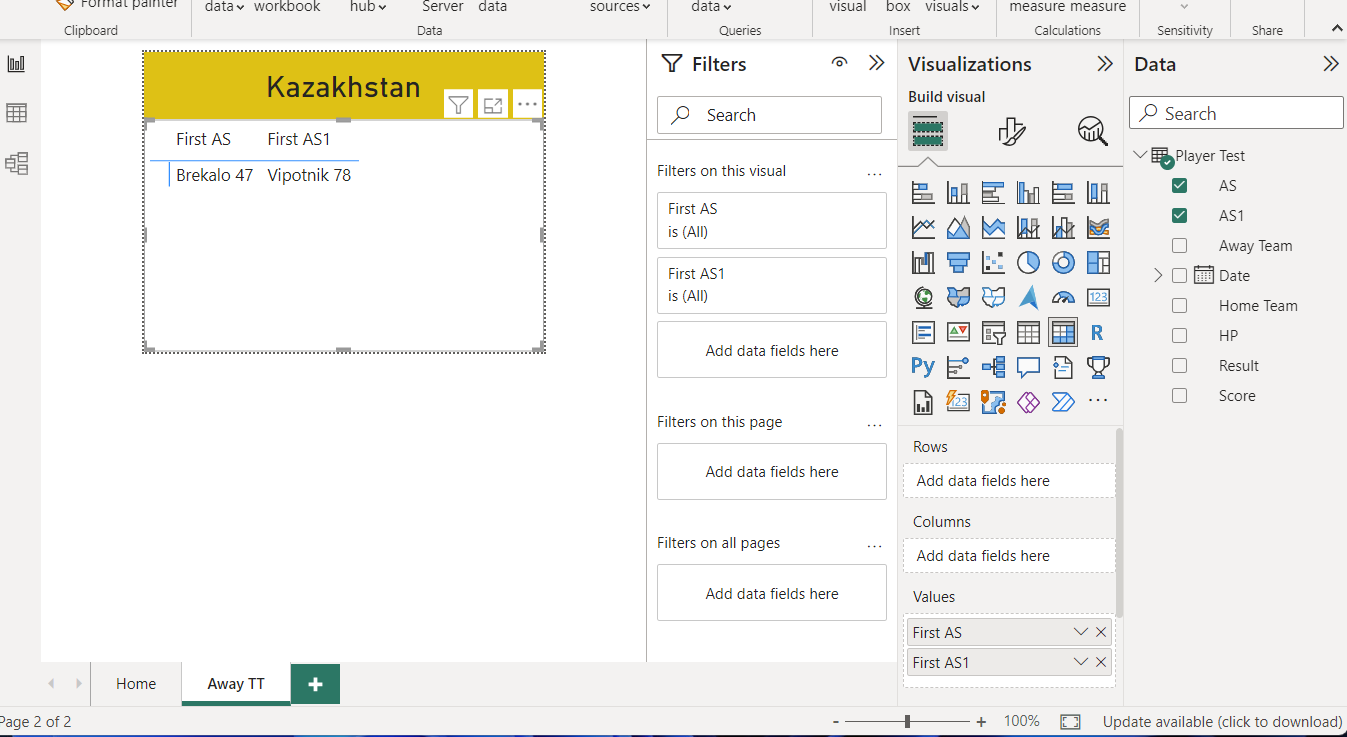Pick the key influencers trophy-shaped visual
The image size is (1347, 737).
tap(1098, 367)
